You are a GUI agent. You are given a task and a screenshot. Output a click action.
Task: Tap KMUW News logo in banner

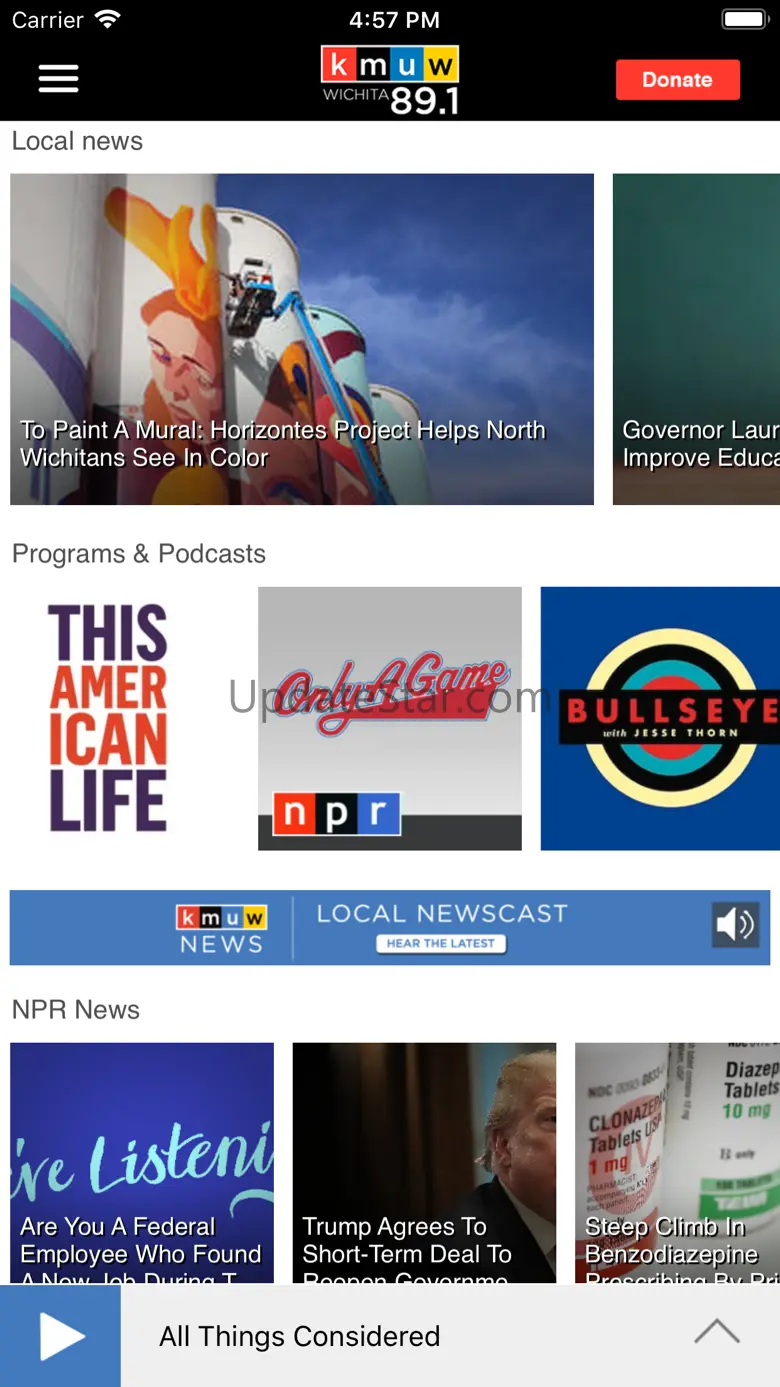point(221,929)
